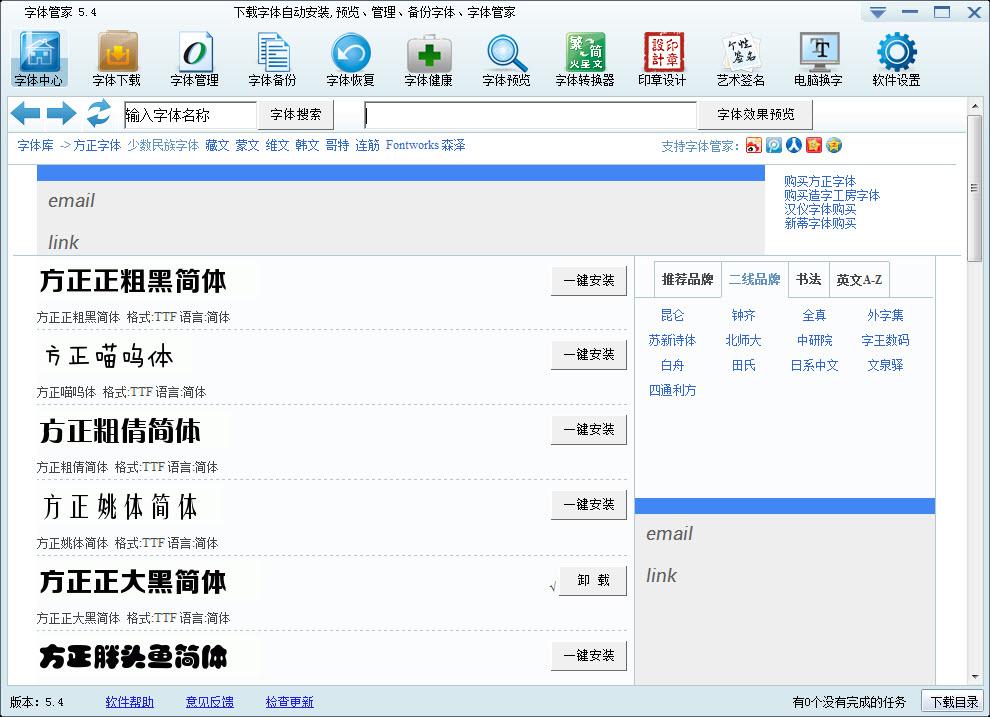
Task: Click the third share icon with figure
Action: pos(794,145)
